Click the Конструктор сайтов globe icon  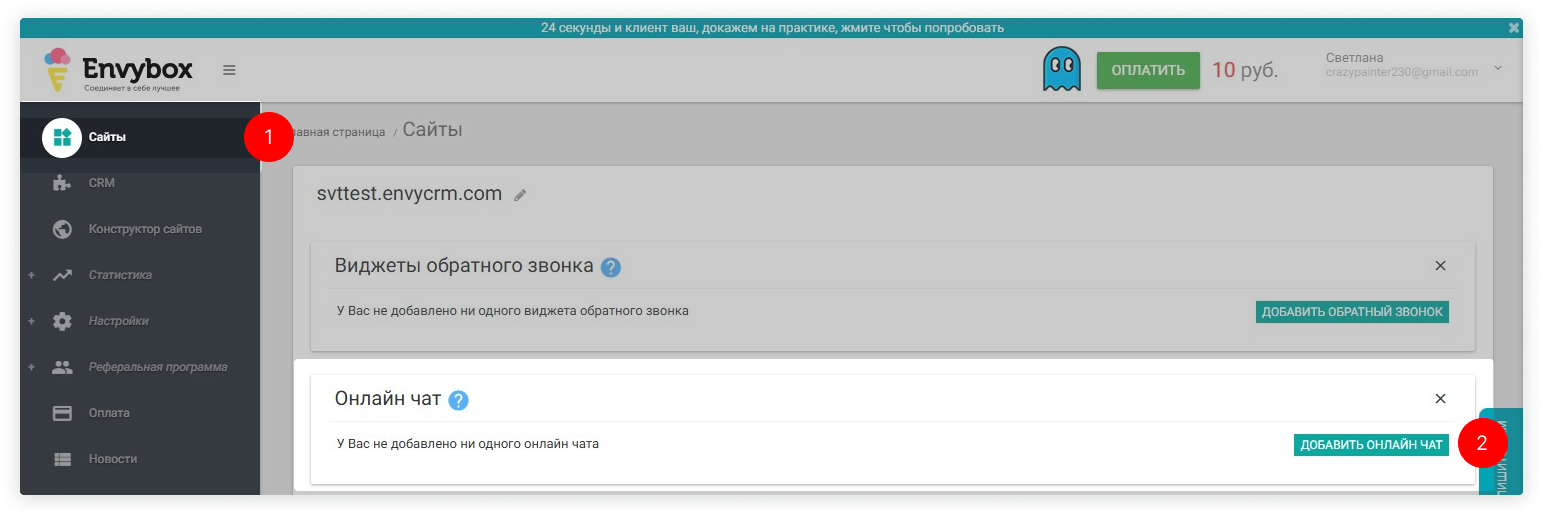tap(62, 229)
